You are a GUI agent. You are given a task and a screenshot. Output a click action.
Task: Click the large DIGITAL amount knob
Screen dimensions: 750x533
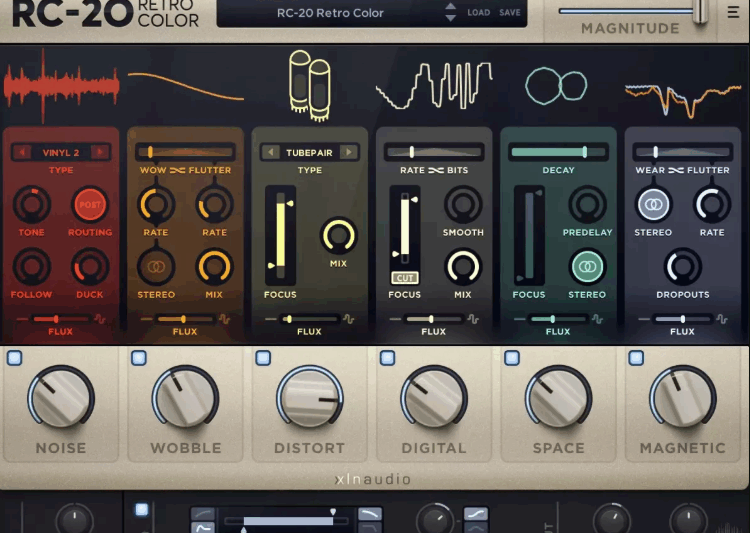click(x=434, y=397)
